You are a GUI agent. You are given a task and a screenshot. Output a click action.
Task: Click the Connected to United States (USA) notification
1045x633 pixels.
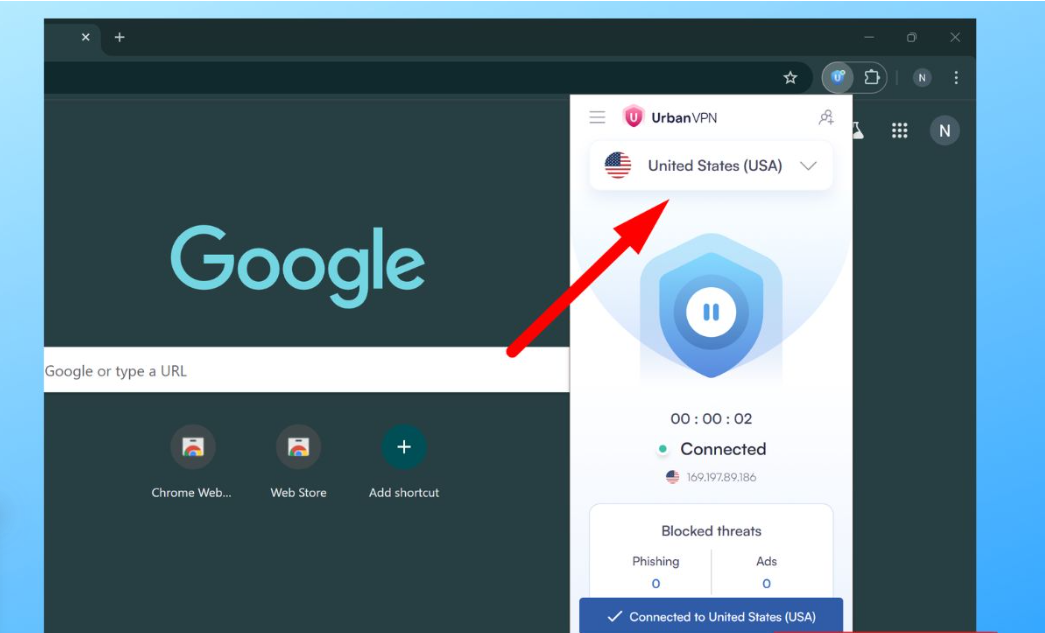pyautogui.click(x=711, y=616)
